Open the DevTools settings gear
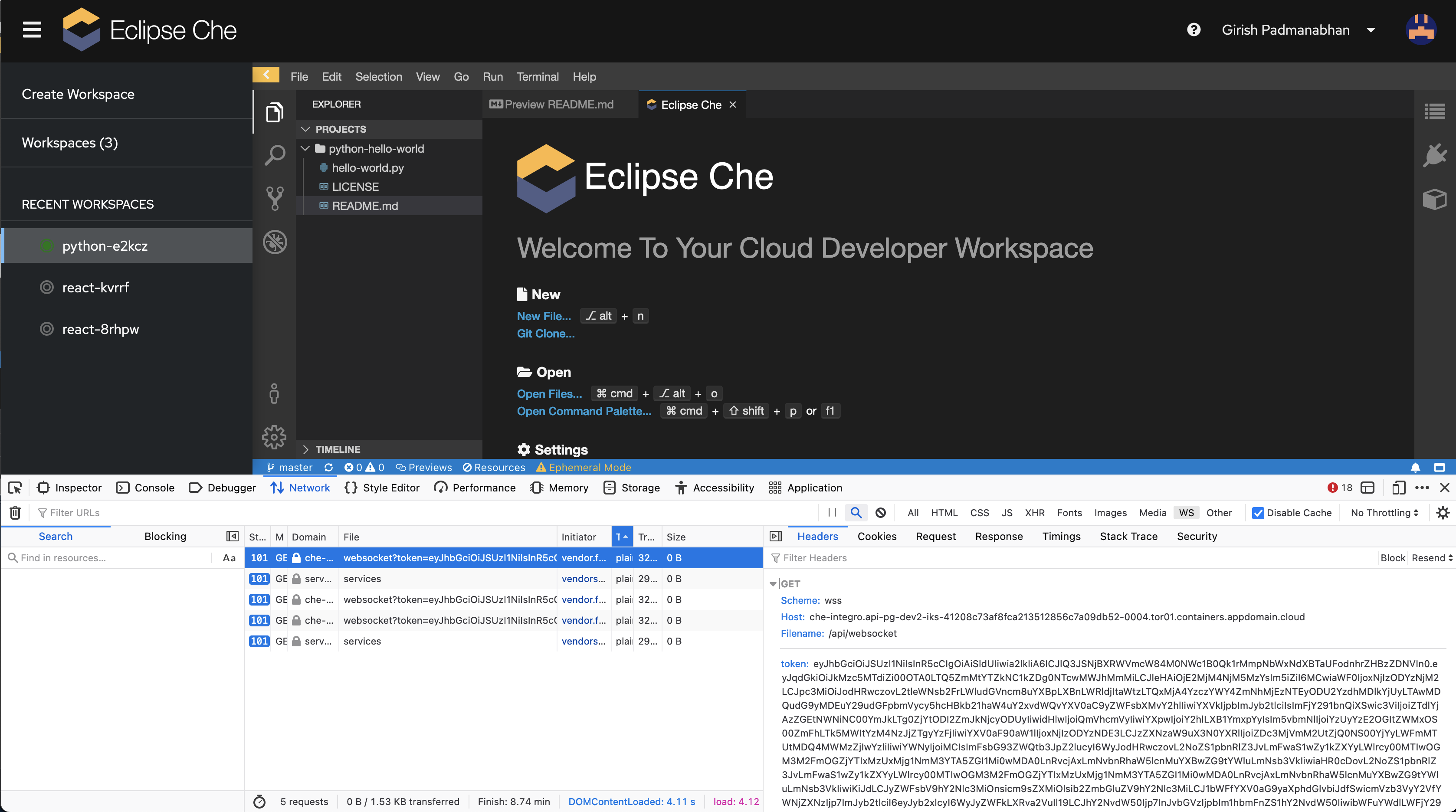The width and height of the screenshot is (1456, 812). click(1443, 513)
